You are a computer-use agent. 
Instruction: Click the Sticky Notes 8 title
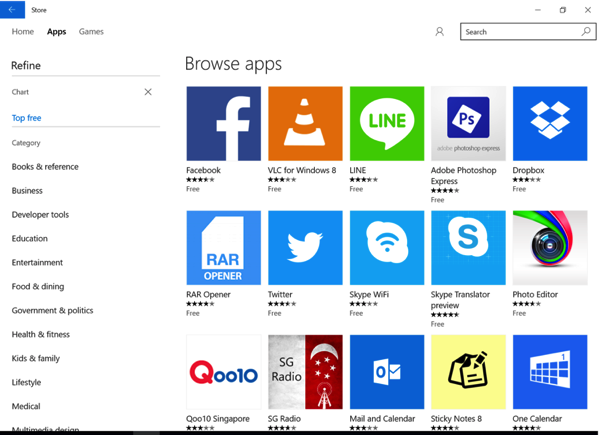point(456,419)
